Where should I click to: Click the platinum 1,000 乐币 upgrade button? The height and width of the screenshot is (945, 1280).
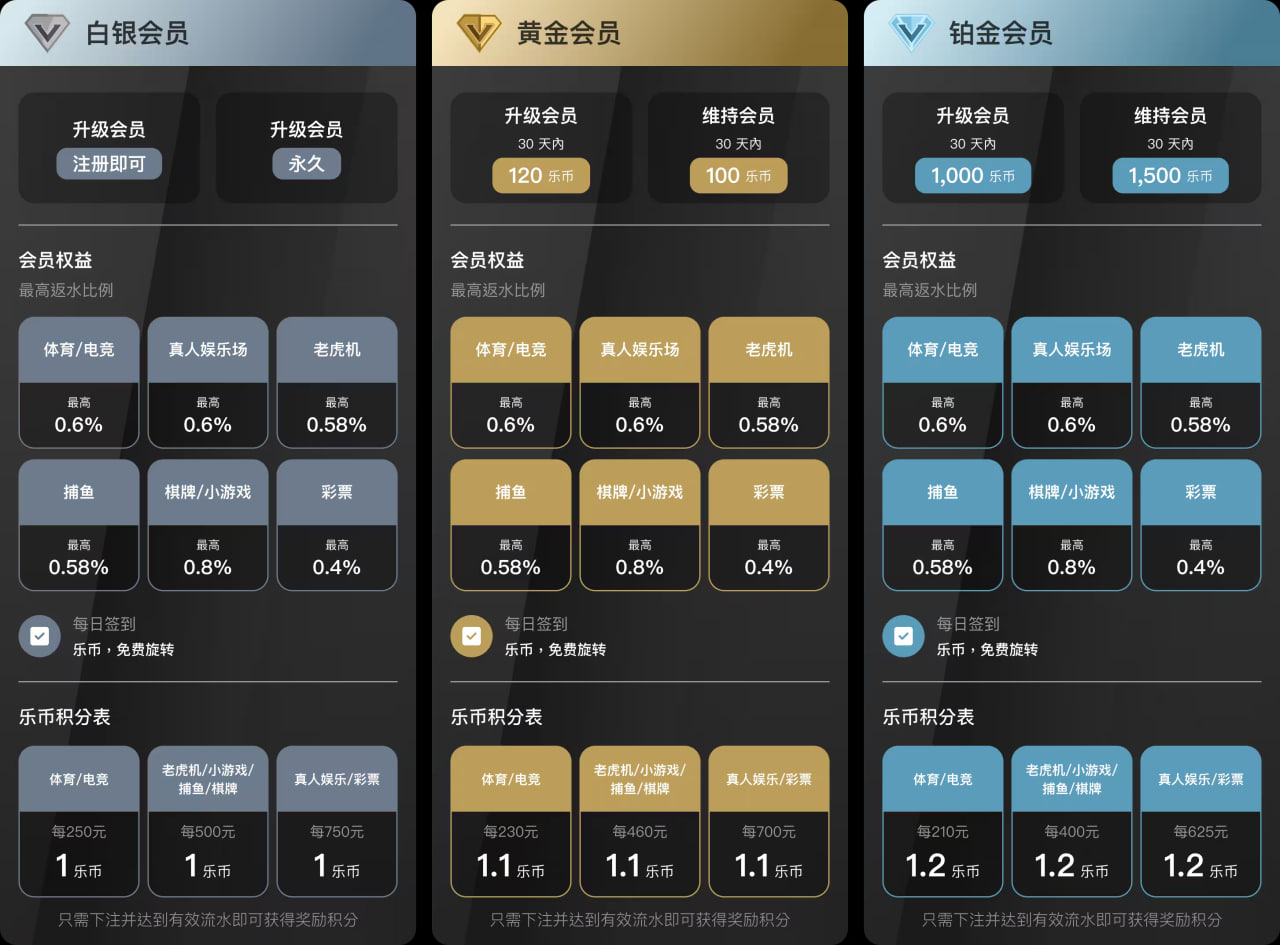coord(972,176)
